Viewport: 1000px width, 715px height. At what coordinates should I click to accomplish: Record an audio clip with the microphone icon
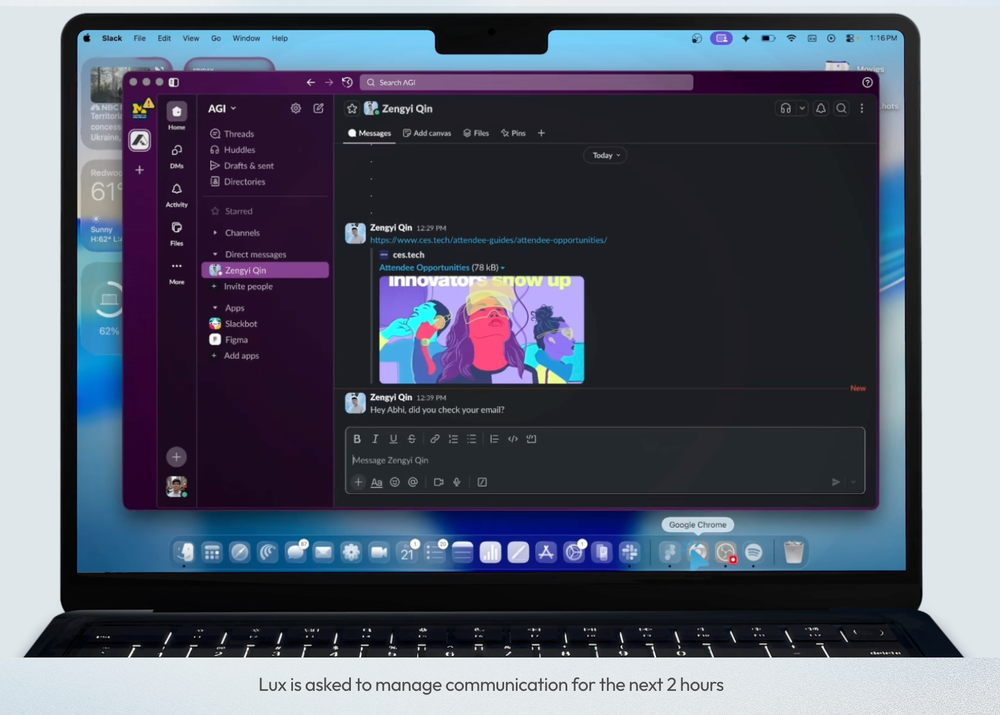pyautogui.click(x=457, y=482)
